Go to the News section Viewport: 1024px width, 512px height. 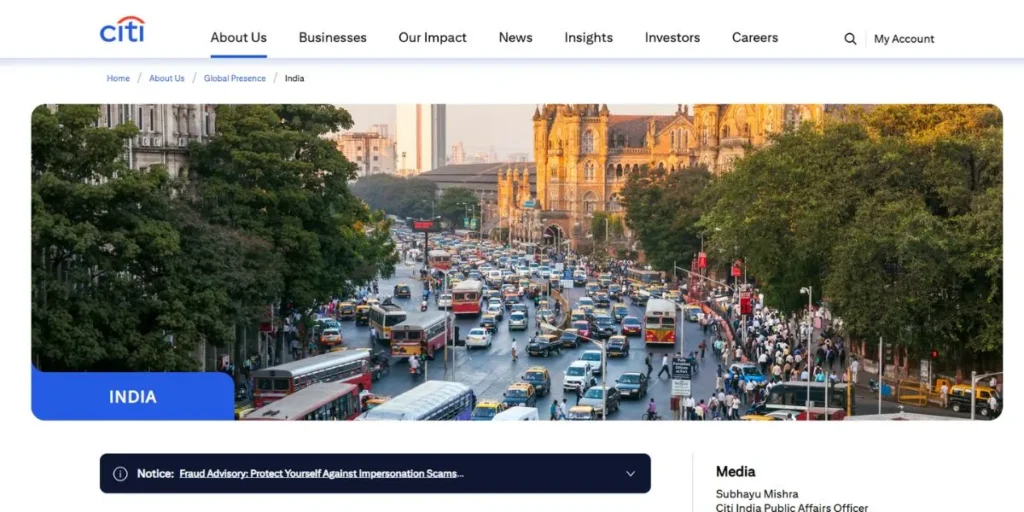click(x=515, y=38)
